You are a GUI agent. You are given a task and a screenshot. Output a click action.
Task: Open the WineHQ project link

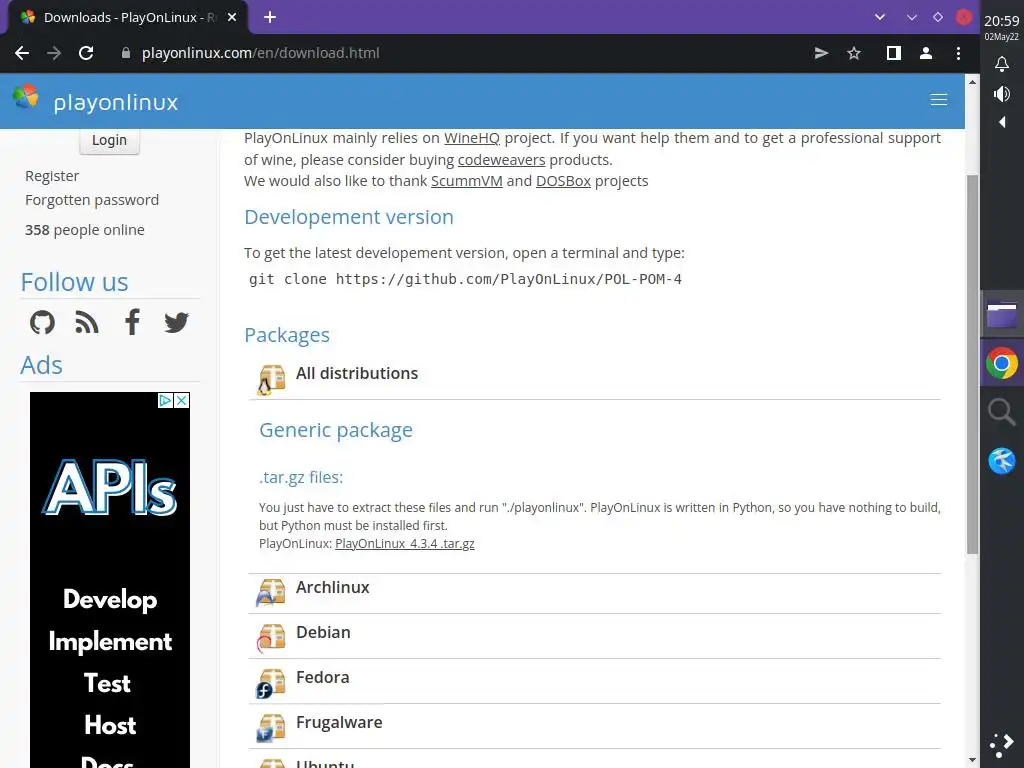472,138
